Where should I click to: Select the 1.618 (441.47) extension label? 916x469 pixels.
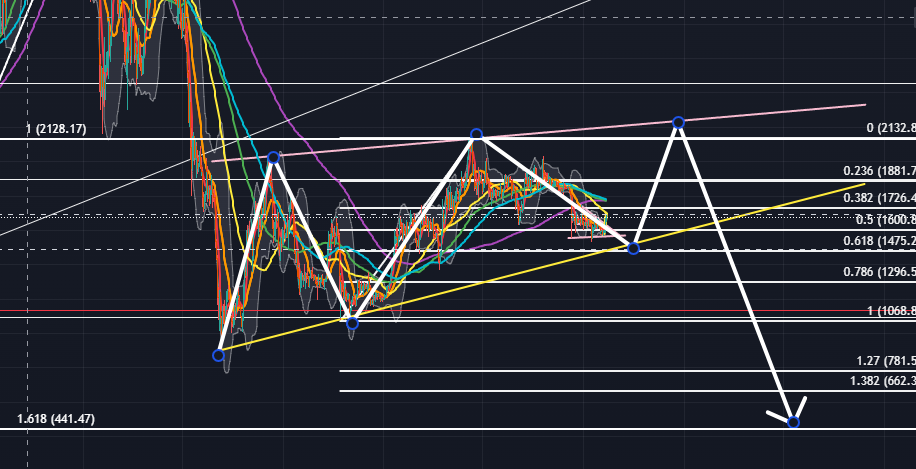tap(56, 419)
